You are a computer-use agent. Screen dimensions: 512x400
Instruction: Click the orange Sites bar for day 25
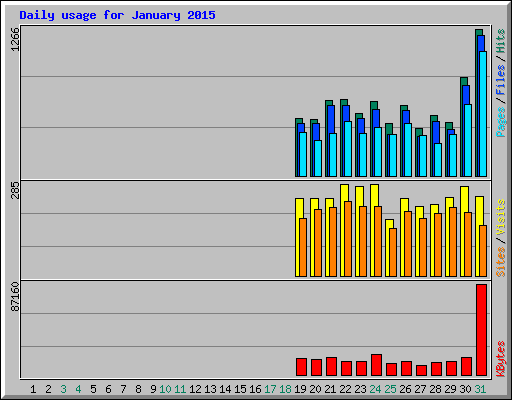click(x=393, y=252)
